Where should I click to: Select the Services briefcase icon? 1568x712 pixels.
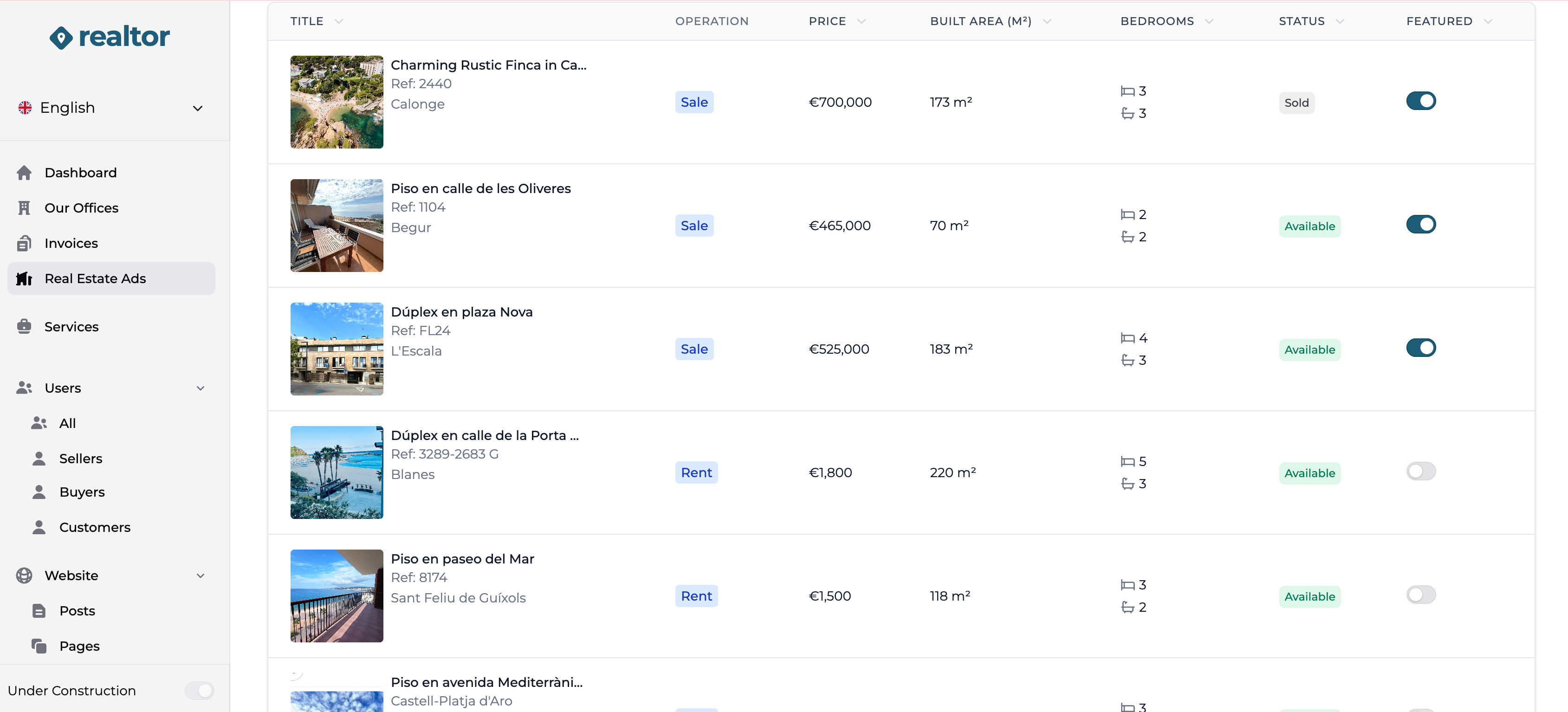(24, 326)
